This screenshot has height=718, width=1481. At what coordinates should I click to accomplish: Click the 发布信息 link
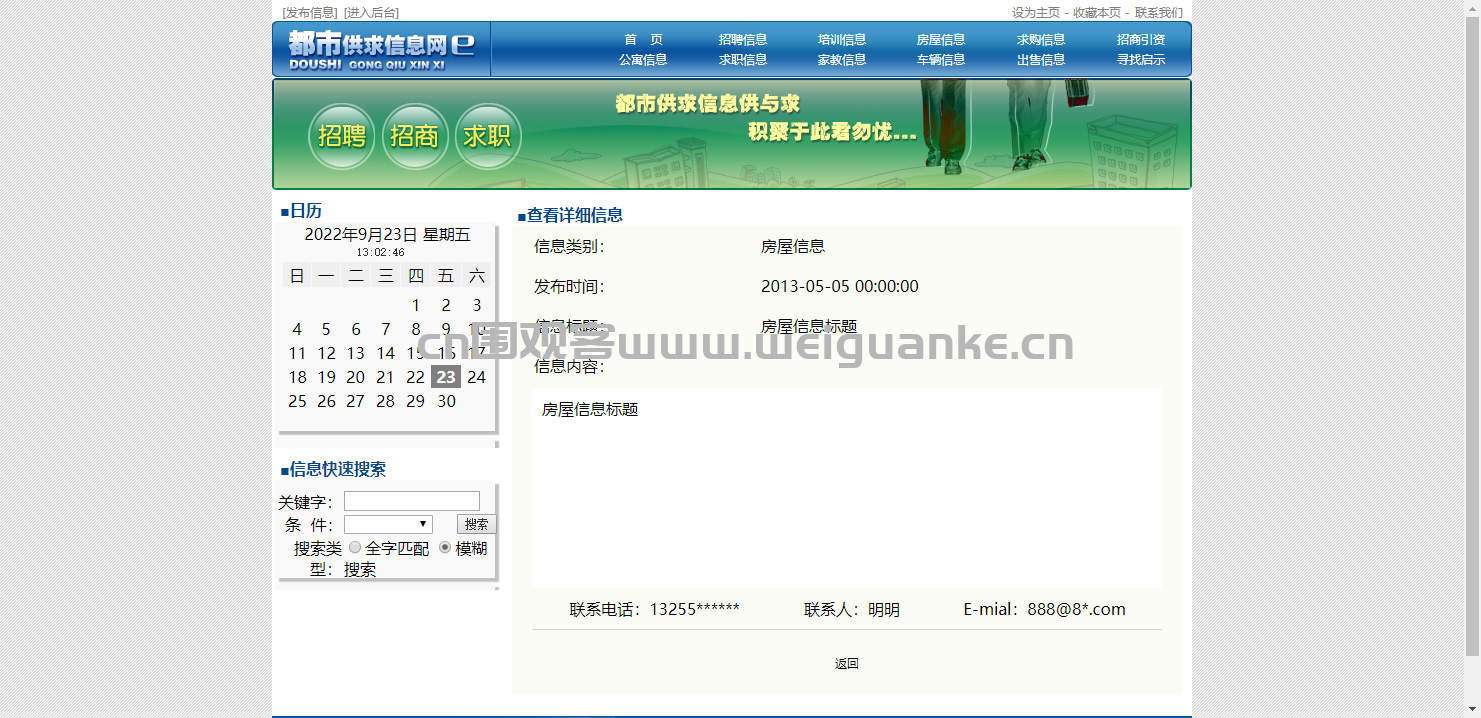(310, 13)
